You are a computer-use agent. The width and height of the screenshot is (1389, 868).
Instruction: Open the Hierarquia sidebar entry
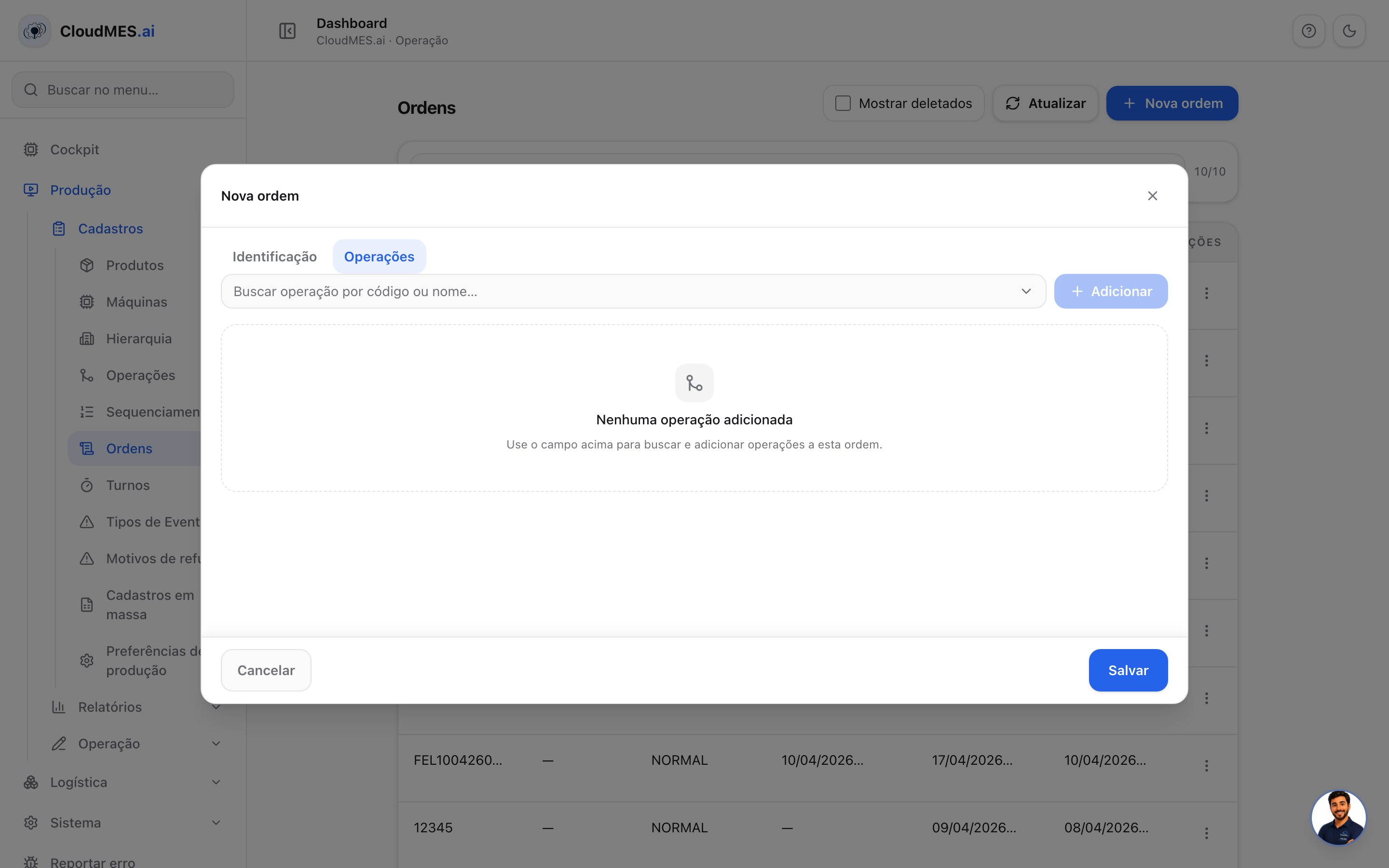(x=138, y=339)
